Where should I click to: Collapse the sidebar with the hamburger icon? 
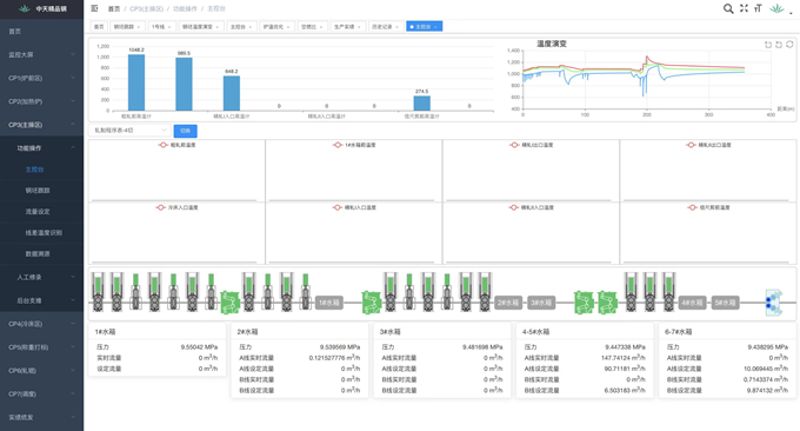pyautogui.click(x=94, y=8)
